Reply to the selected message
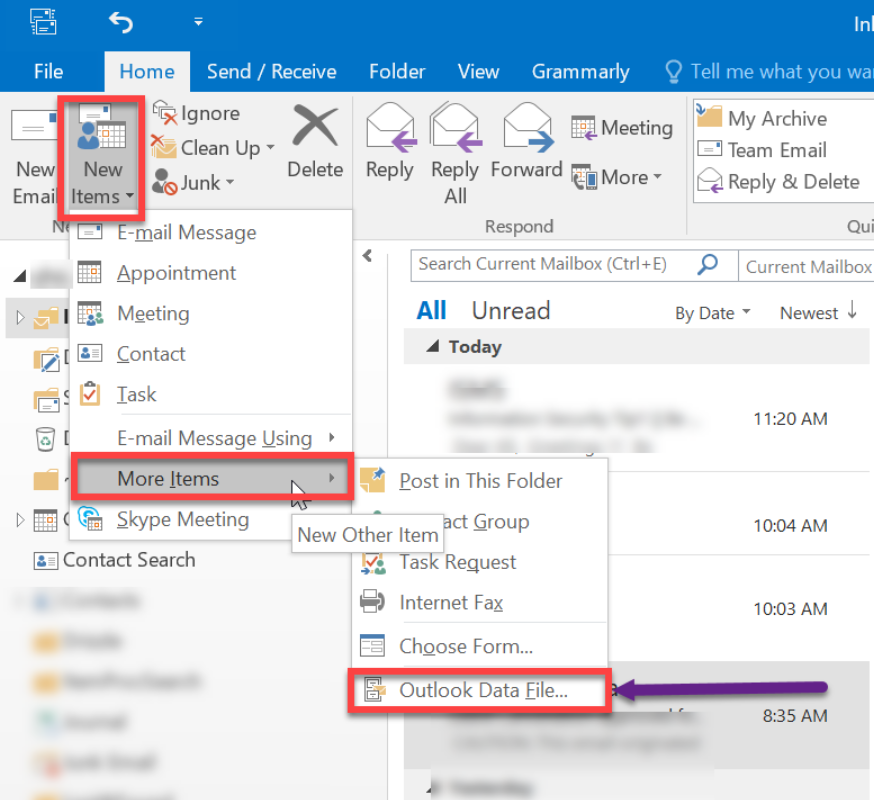874x800 pixels. (x=390, y=142)
